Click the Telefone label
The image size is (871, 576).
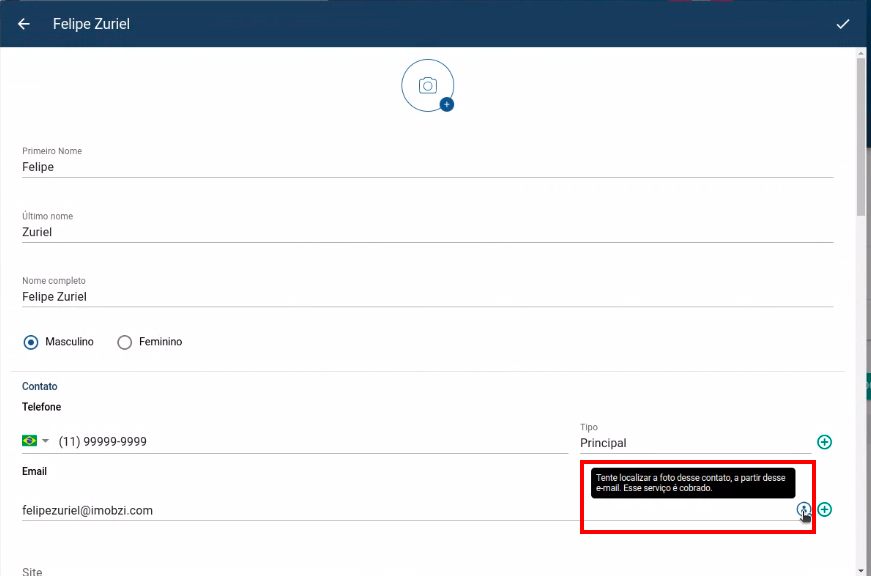coord(42,407)
